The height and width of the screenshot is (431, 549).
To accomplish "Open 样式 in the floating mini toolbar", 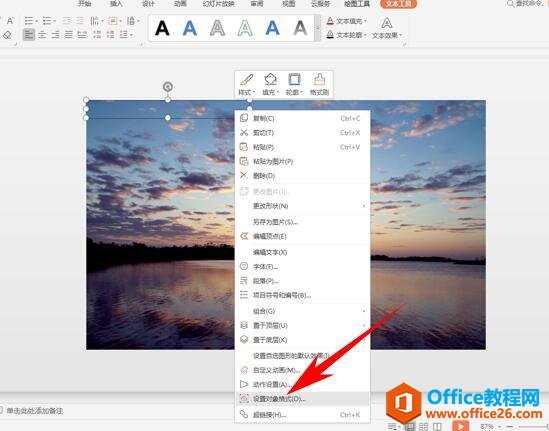I will coord(246,84).
